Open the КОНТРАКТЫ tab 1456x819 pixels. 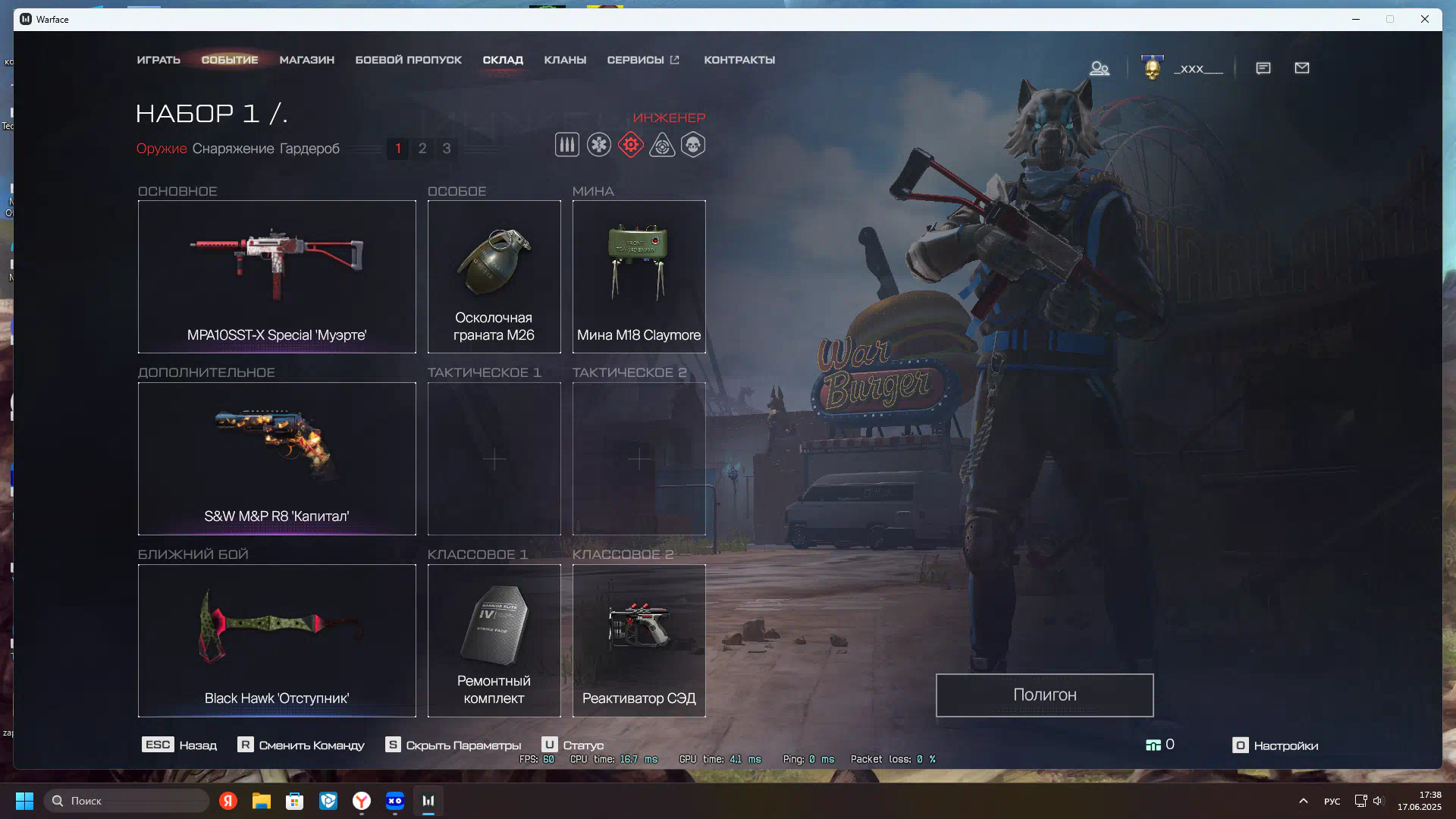tap(739, 60)
